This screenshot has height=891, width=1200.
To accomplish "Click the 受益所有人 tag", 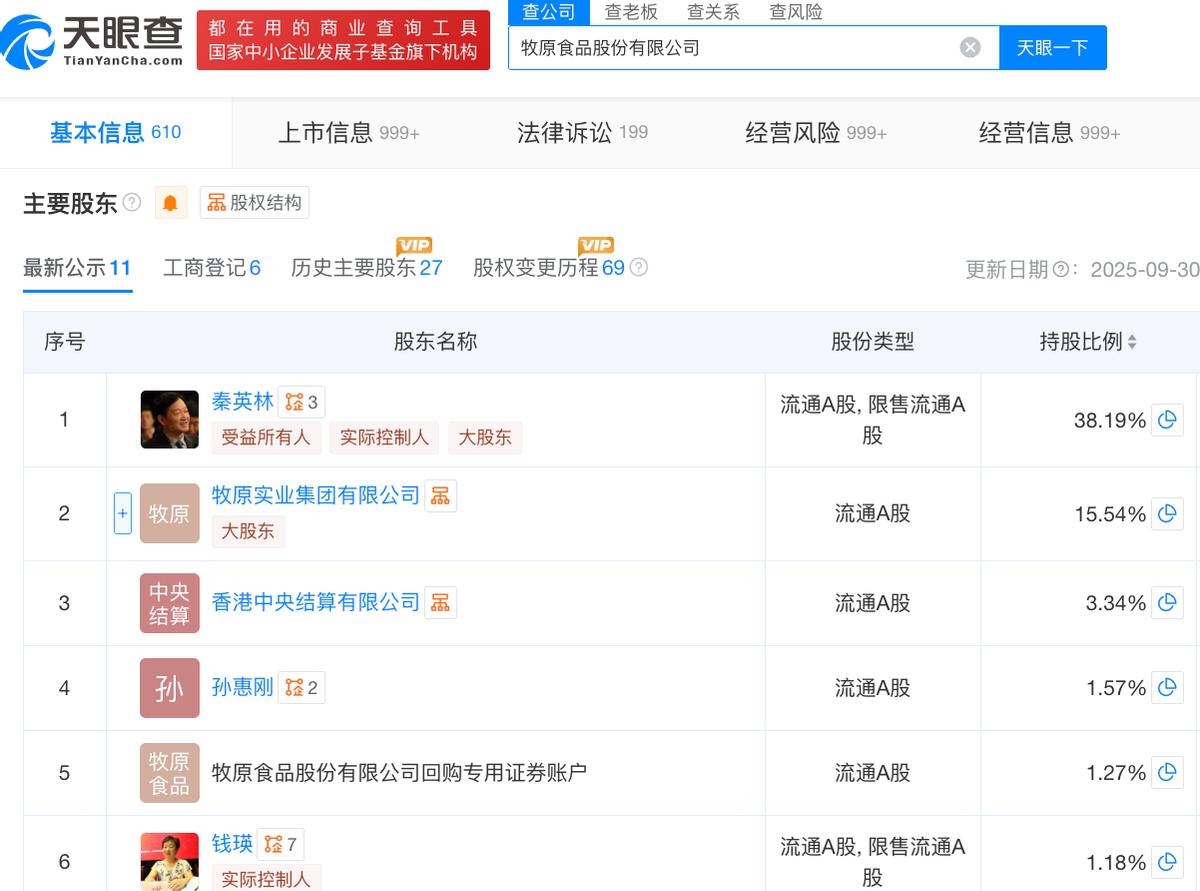I will [x=265, y=437].
